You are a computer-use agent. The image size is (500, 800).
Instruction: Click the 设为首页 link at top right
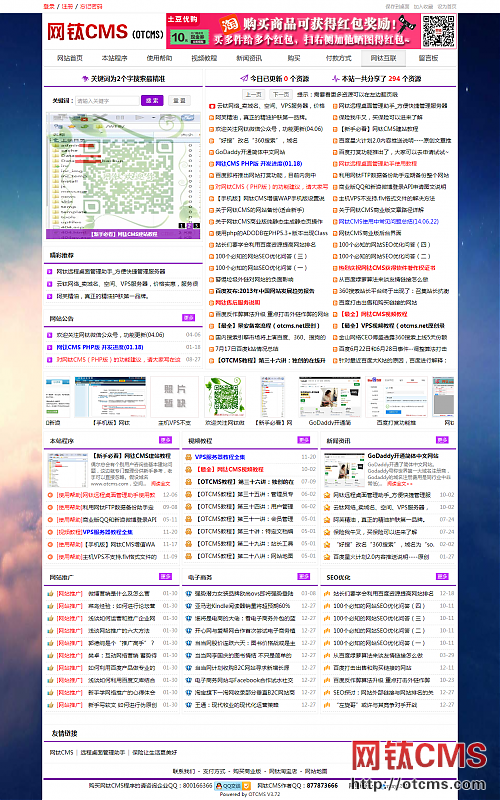(447, 7)
